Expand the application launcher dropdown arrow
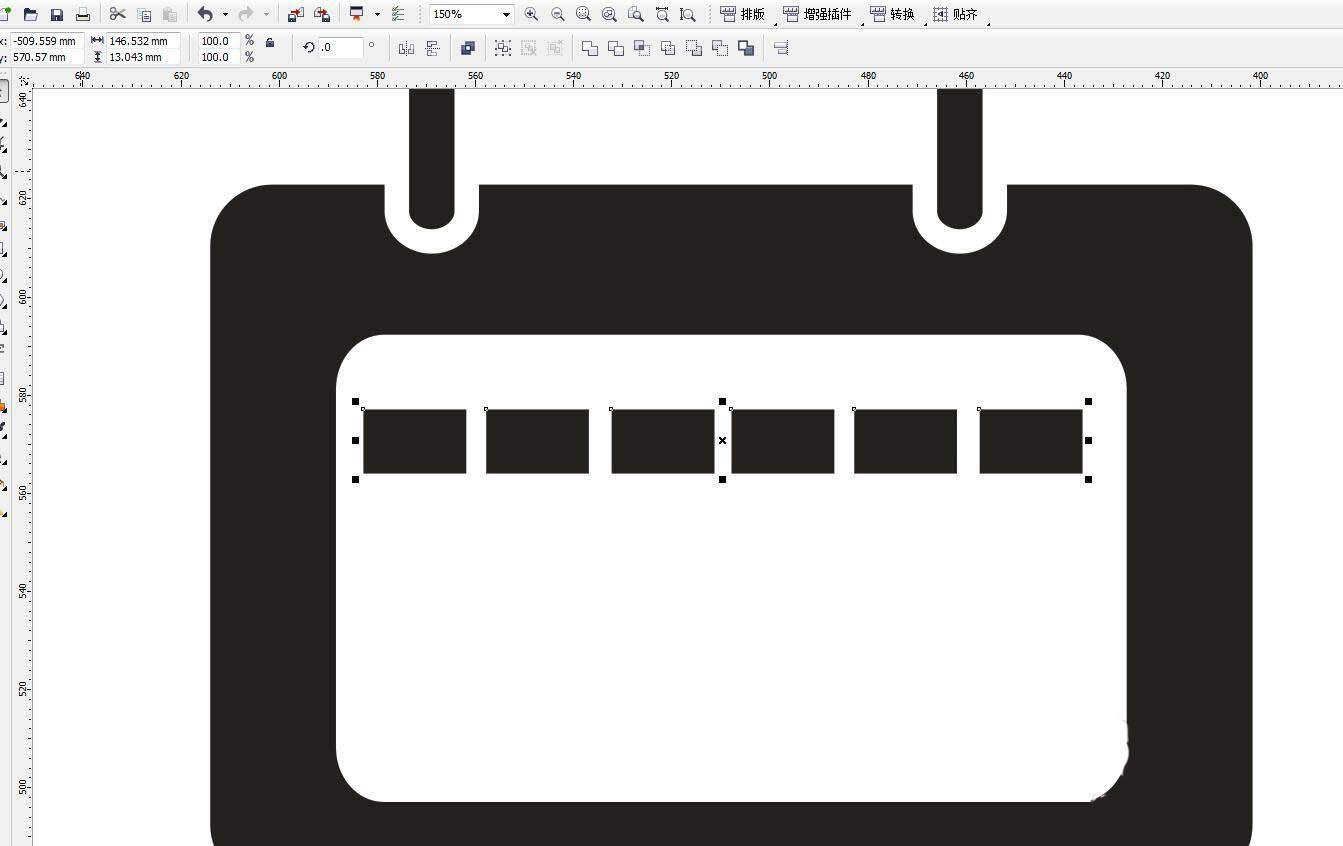This screenshot has width=1343, height=846. [377, 14]
